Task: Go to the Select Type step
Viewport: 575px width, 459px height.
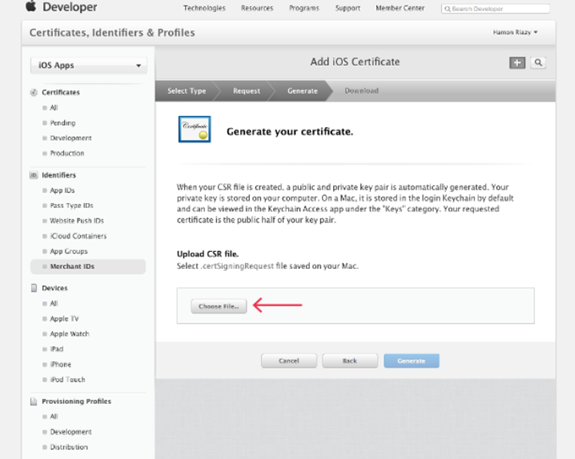Action: [186, 91]
